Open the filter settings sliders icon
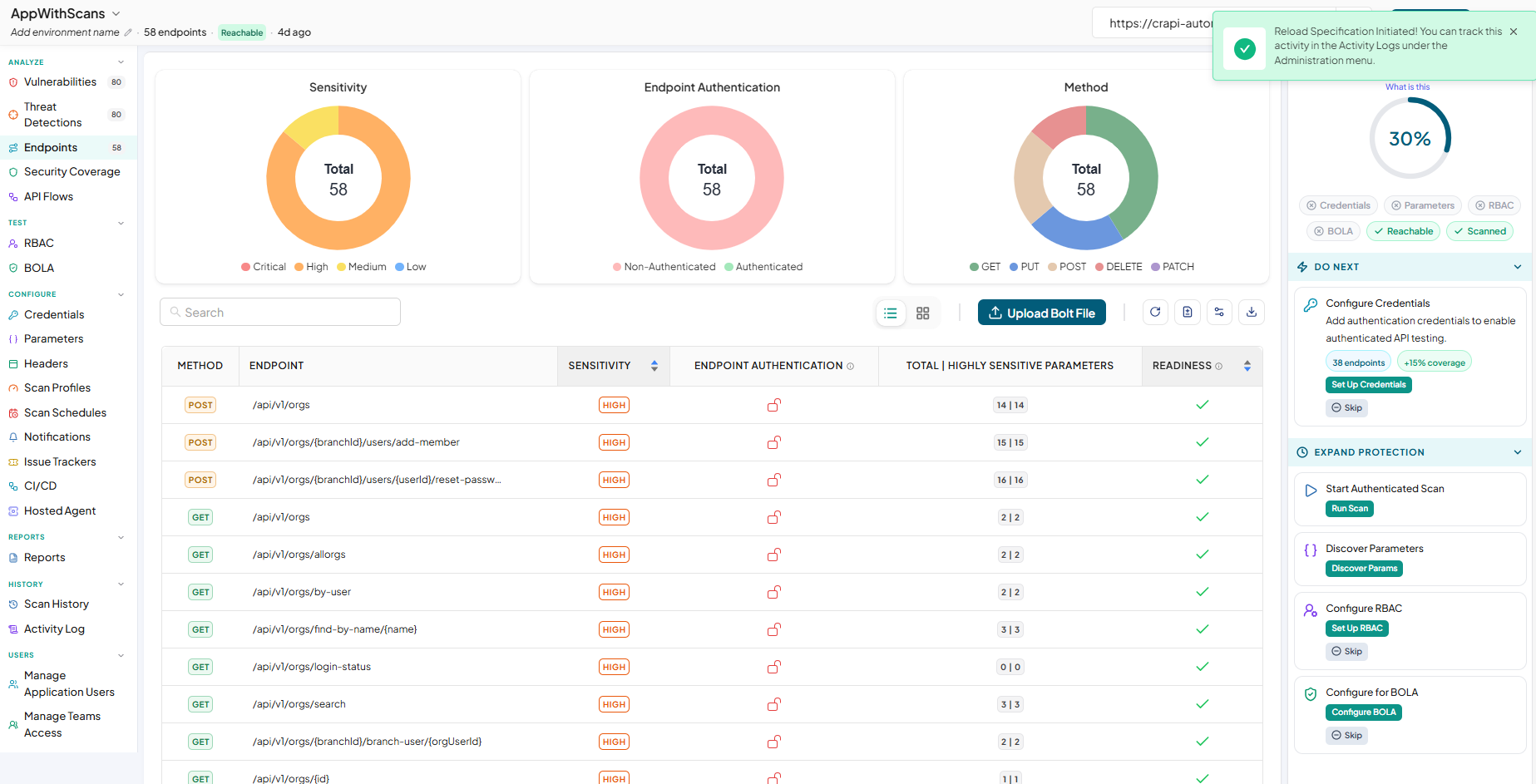Screen dimensions: 1536x784 [1219, 313]
